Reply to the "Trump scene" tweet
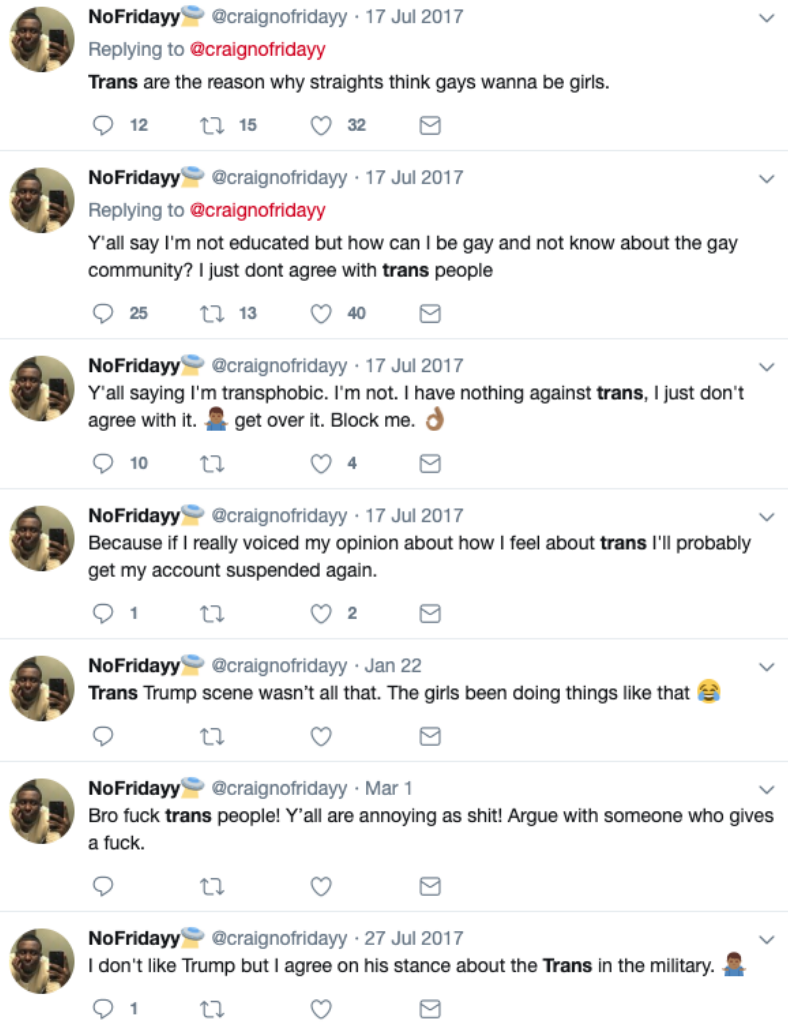Screen dimensions: 788x1032 coord(104,736)
